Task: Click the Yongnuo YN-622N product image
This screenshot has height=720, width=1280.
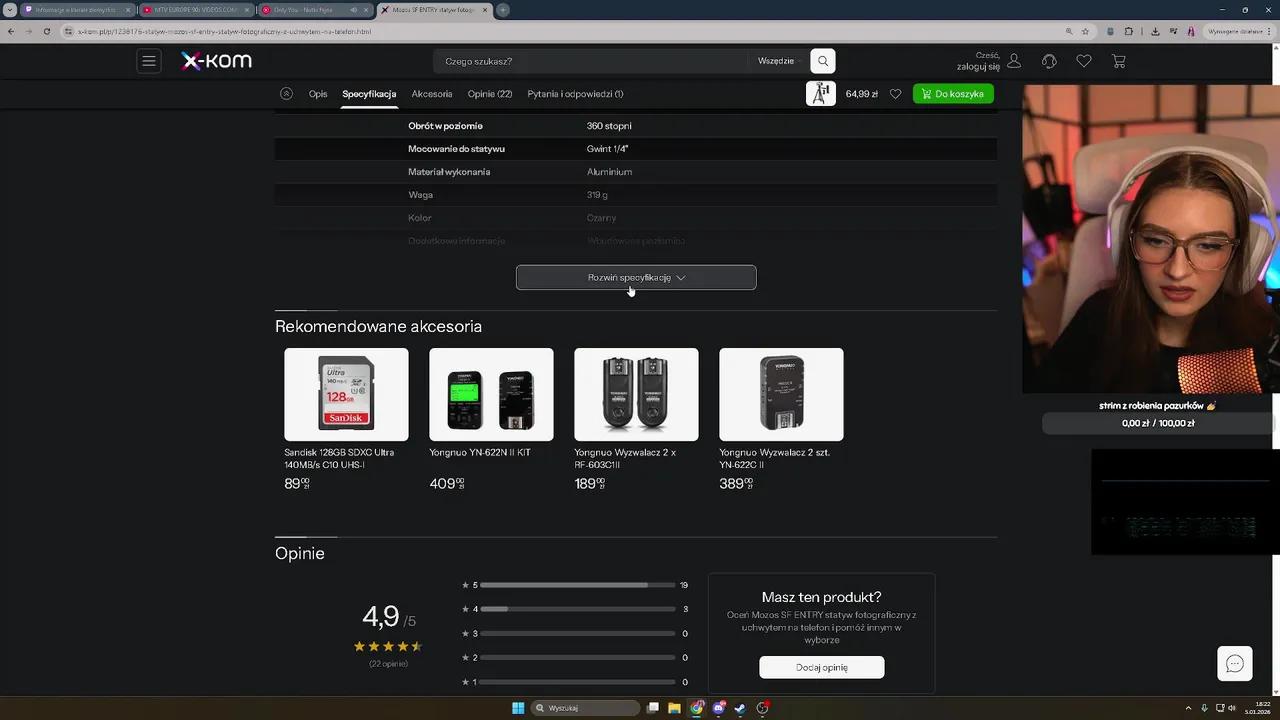Action: 491,394
